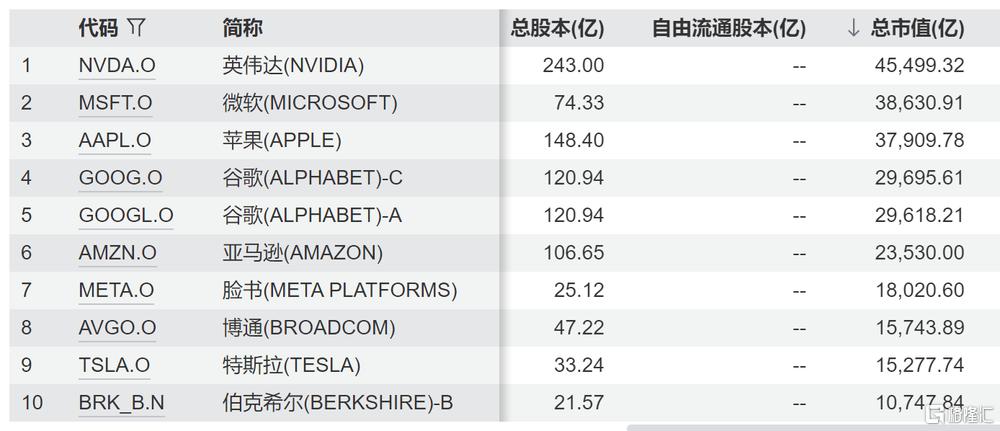The height and width of the screenshot is (431, 1000).
Task: Click the horizontal scrollbar below the table
Action: coord(780,426)
